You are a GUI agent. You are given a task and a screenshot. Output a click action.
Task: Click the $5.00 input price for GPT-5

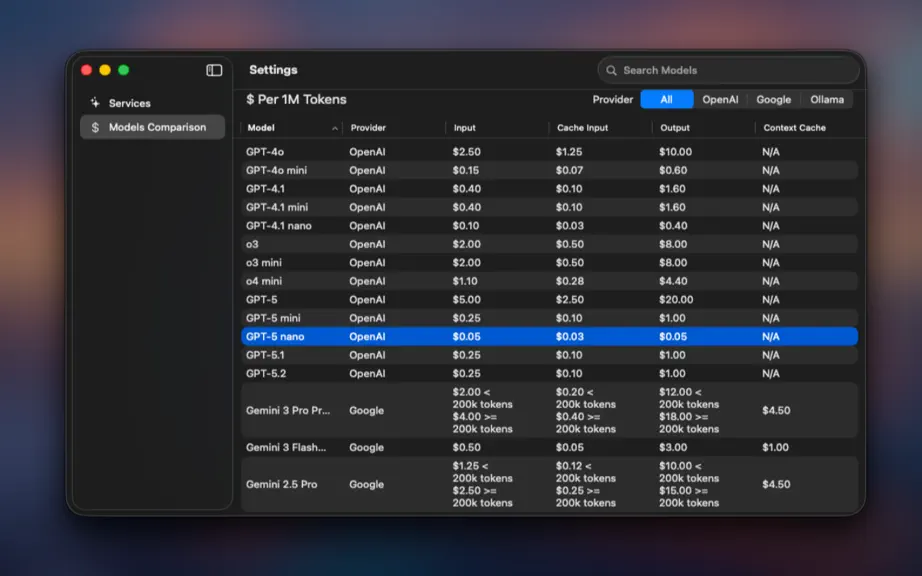[x=466, y=300]
